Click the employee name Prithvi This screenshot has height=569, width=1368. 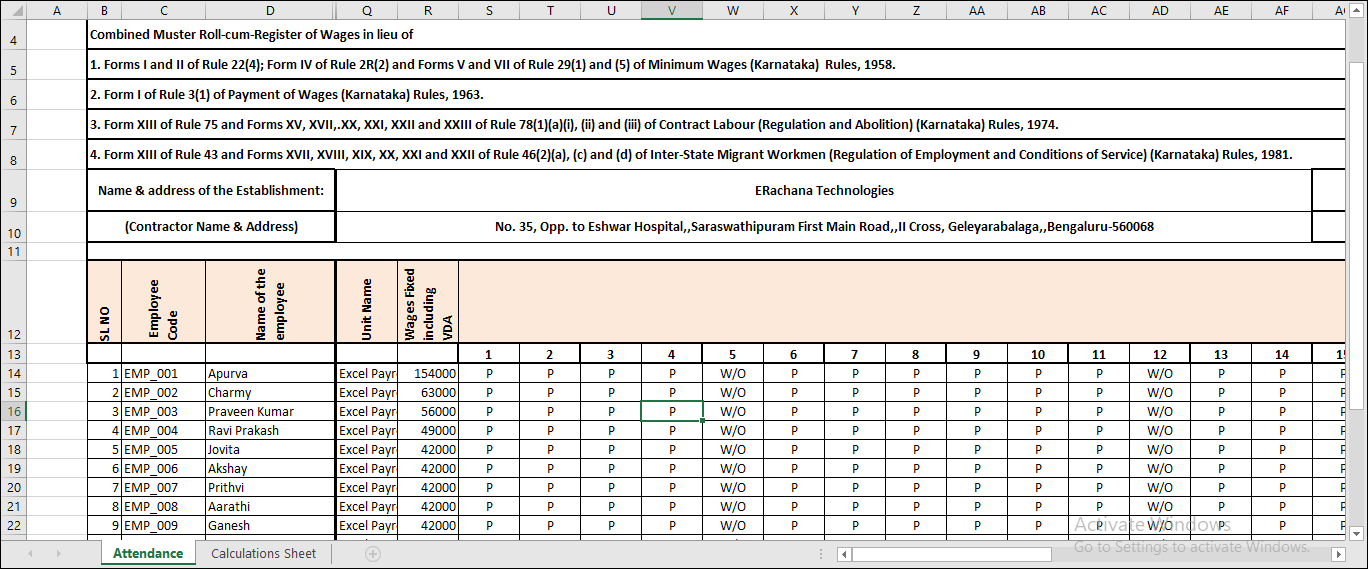coord(270,487)
